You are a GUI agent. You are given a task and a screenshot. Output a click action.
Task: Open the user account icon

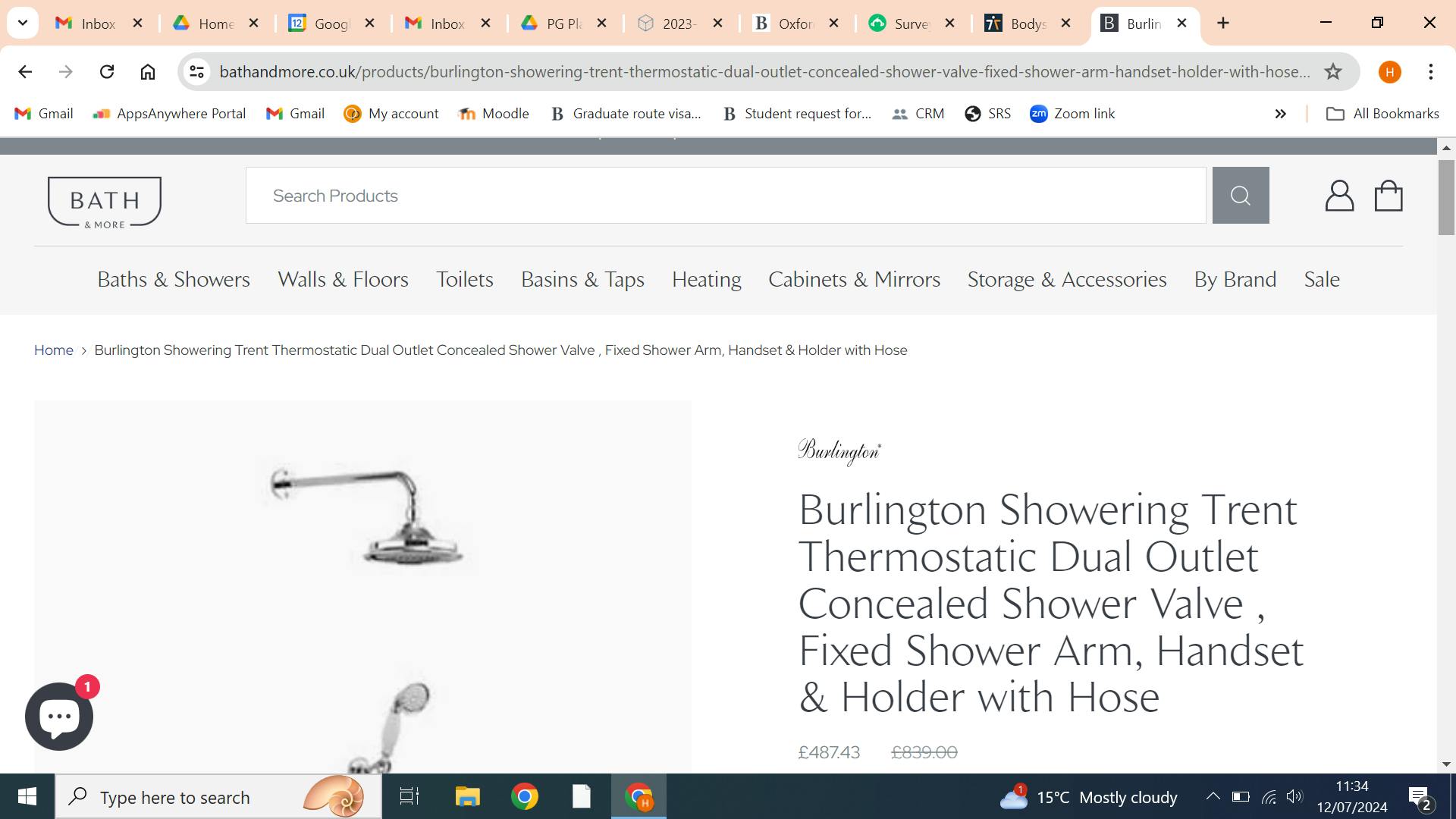coord(1339,196)
